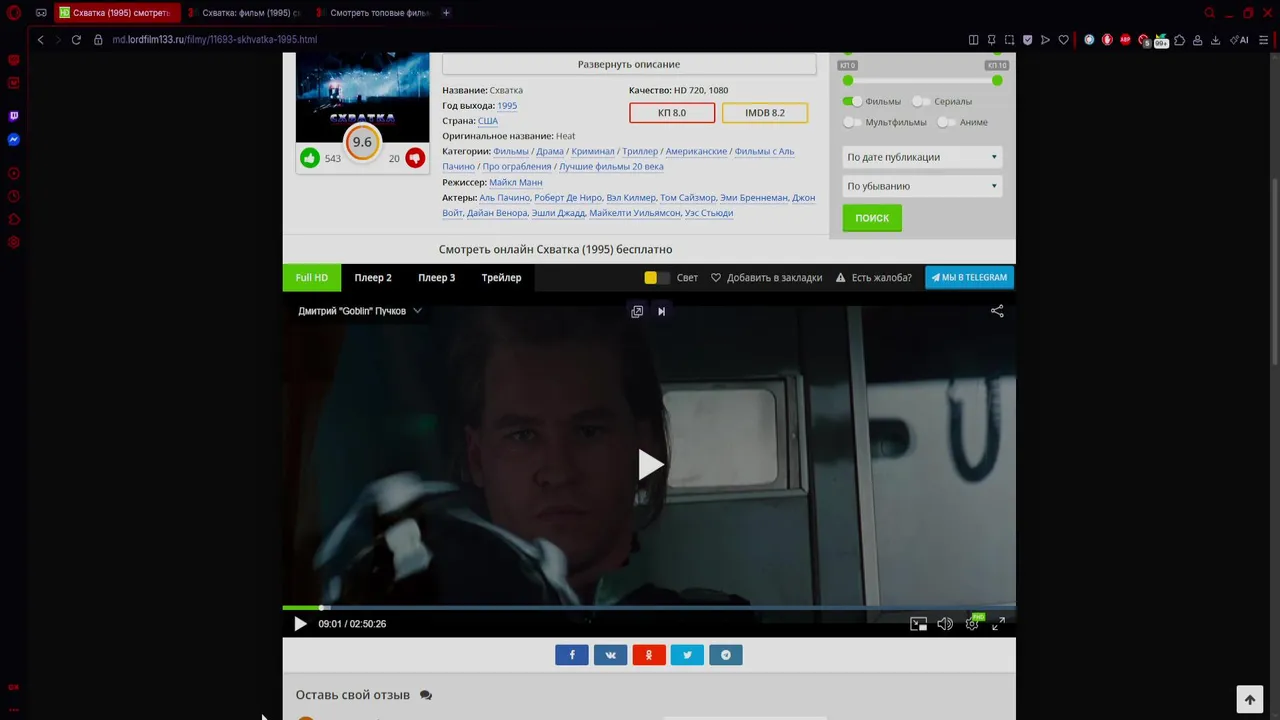Open the new tab plus button

coord(446,13)
